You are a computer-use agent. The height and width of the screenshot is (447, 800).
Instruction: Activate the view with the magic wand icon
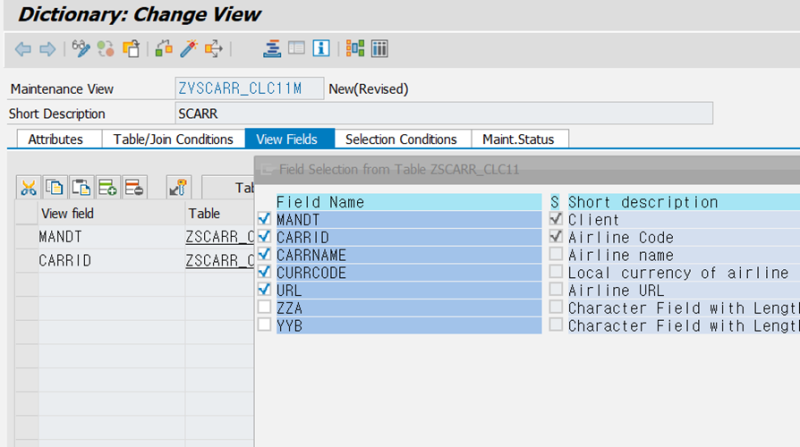pos(189,48)
